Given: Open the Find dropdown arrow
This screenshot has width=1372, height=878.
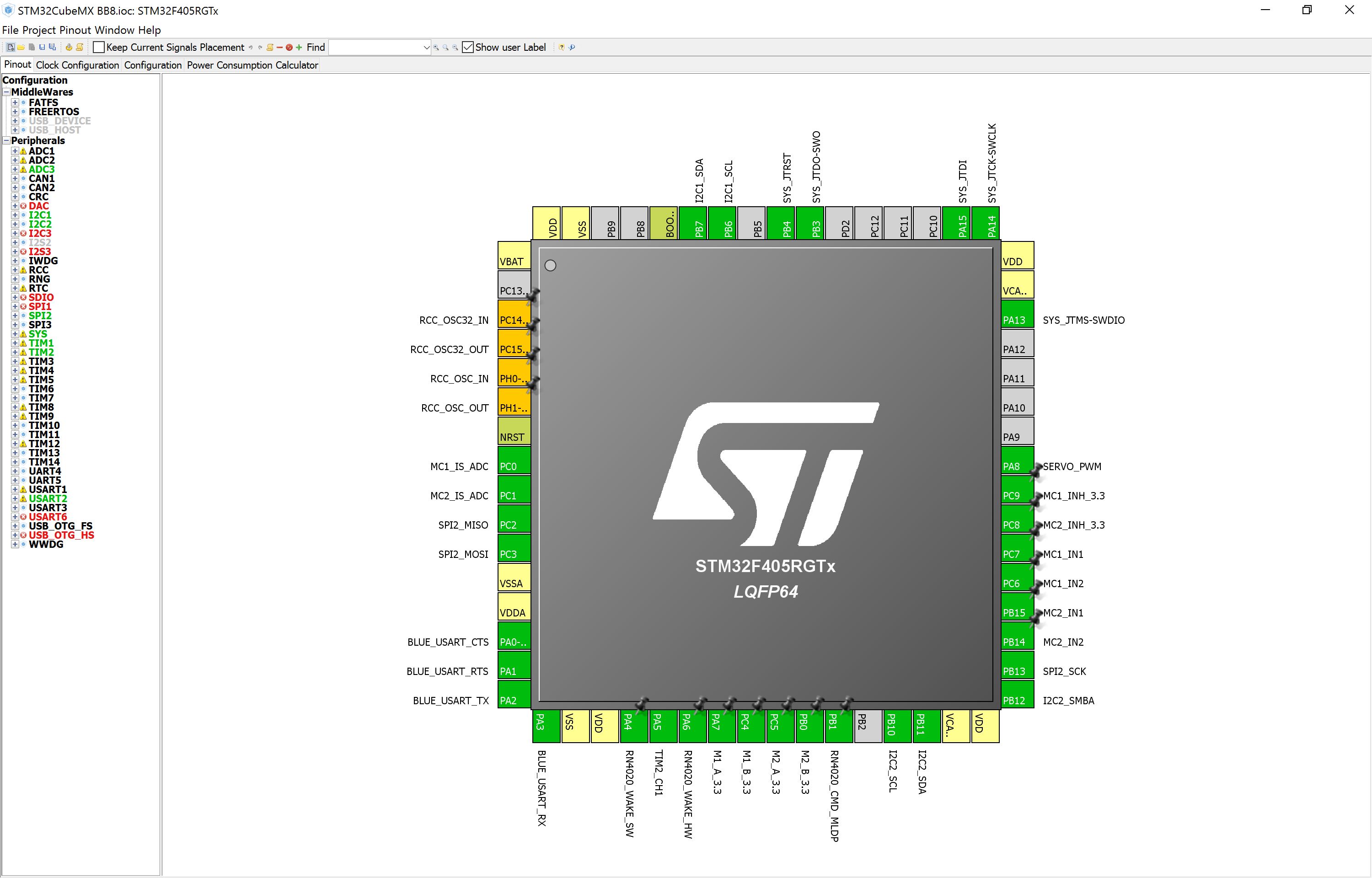Looking at the screenshot, I should click(x=426, y=47).
